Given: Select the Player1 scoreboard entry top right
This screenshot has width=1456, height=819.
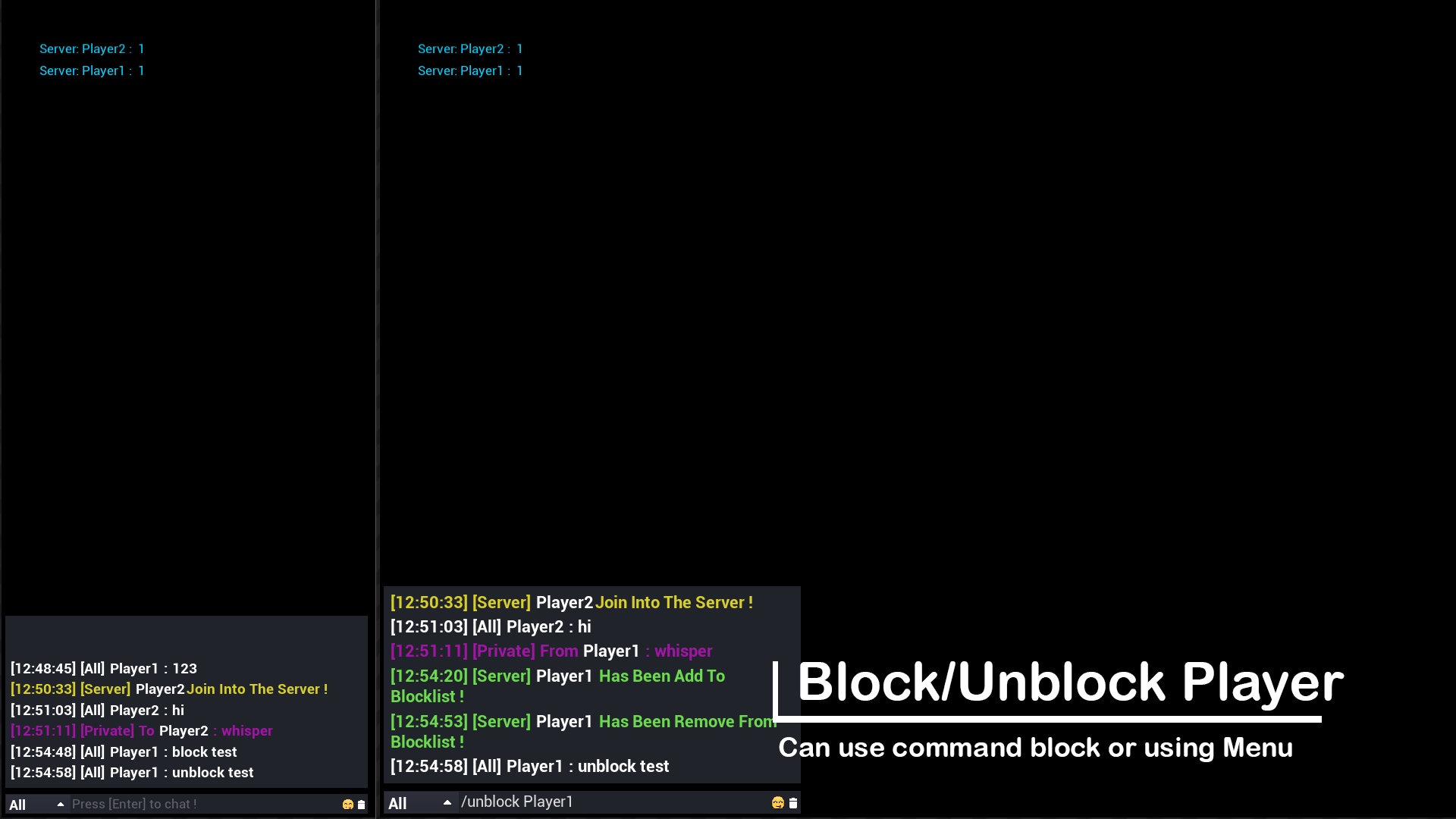Looking at the screenshot, I should click(x=470, y=71).
